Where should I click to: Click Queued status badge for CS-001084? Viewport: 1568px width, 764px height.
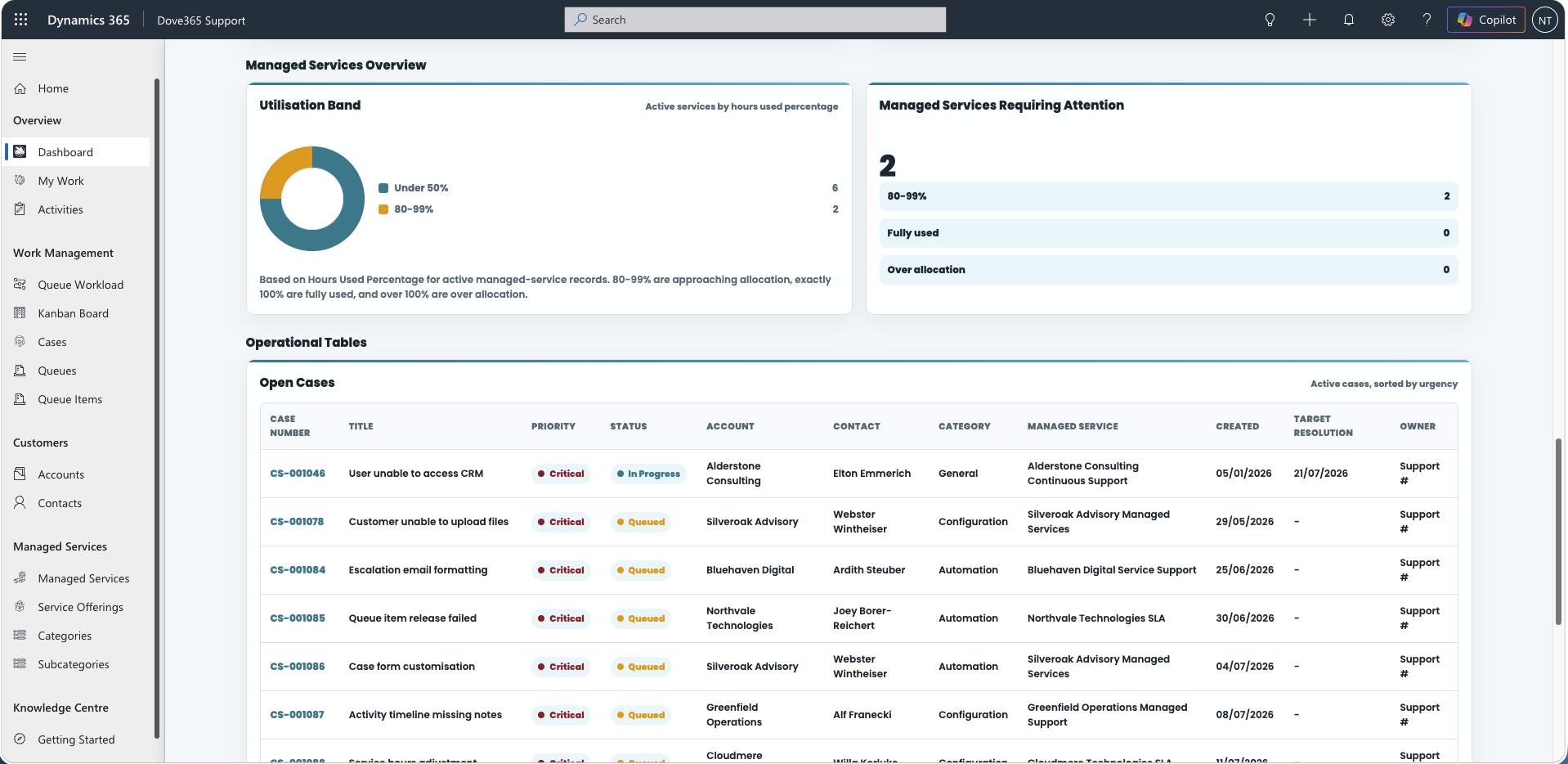pyautogui.click(x=641, y=570)
